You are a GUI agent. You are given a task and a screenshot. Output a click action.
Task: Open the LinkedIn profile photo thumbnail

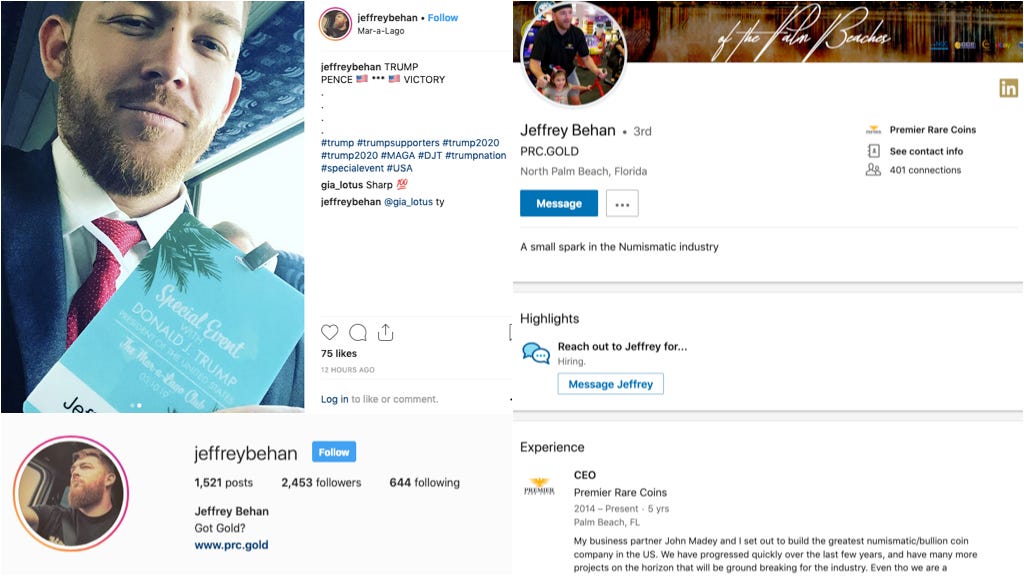[573, 54]
